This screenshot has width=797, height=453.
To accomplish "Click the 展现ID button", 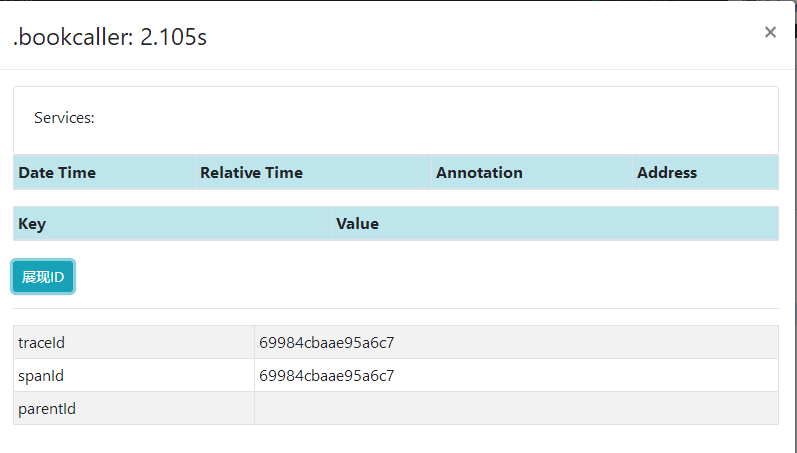I will click(43, 277).
